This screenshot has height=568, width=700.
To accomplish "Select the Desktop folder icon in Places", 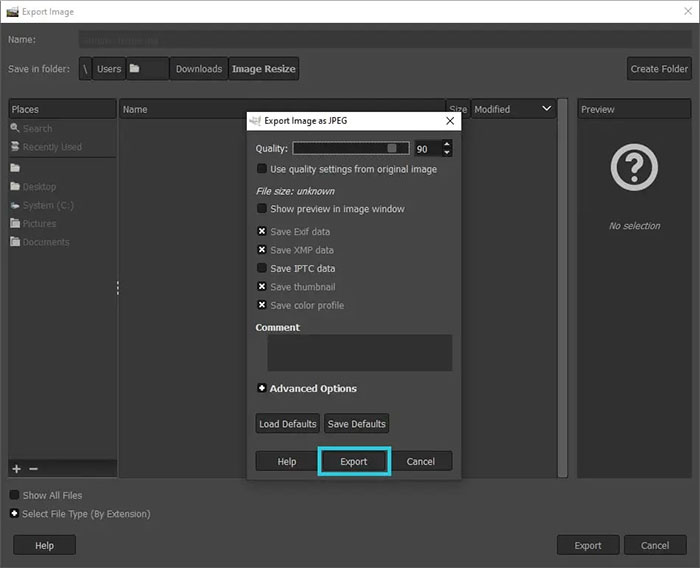I will (x=16, y=187).
